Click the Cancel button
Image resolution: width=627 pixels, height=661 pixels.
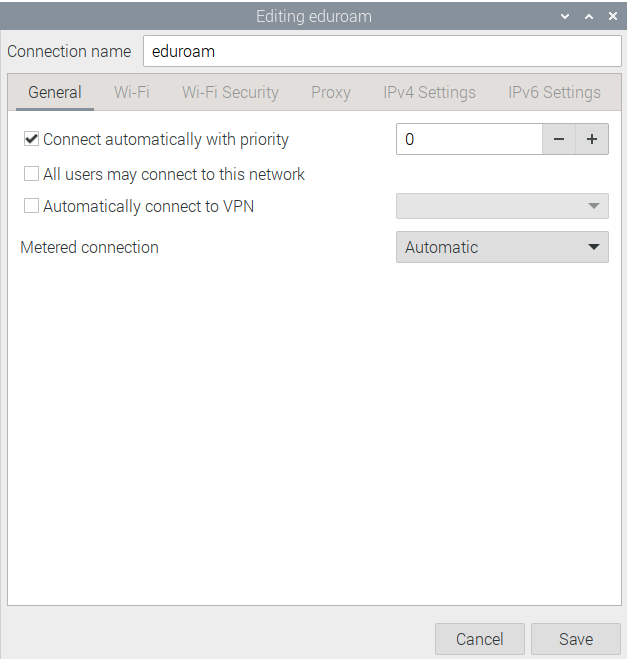(480, 639)
